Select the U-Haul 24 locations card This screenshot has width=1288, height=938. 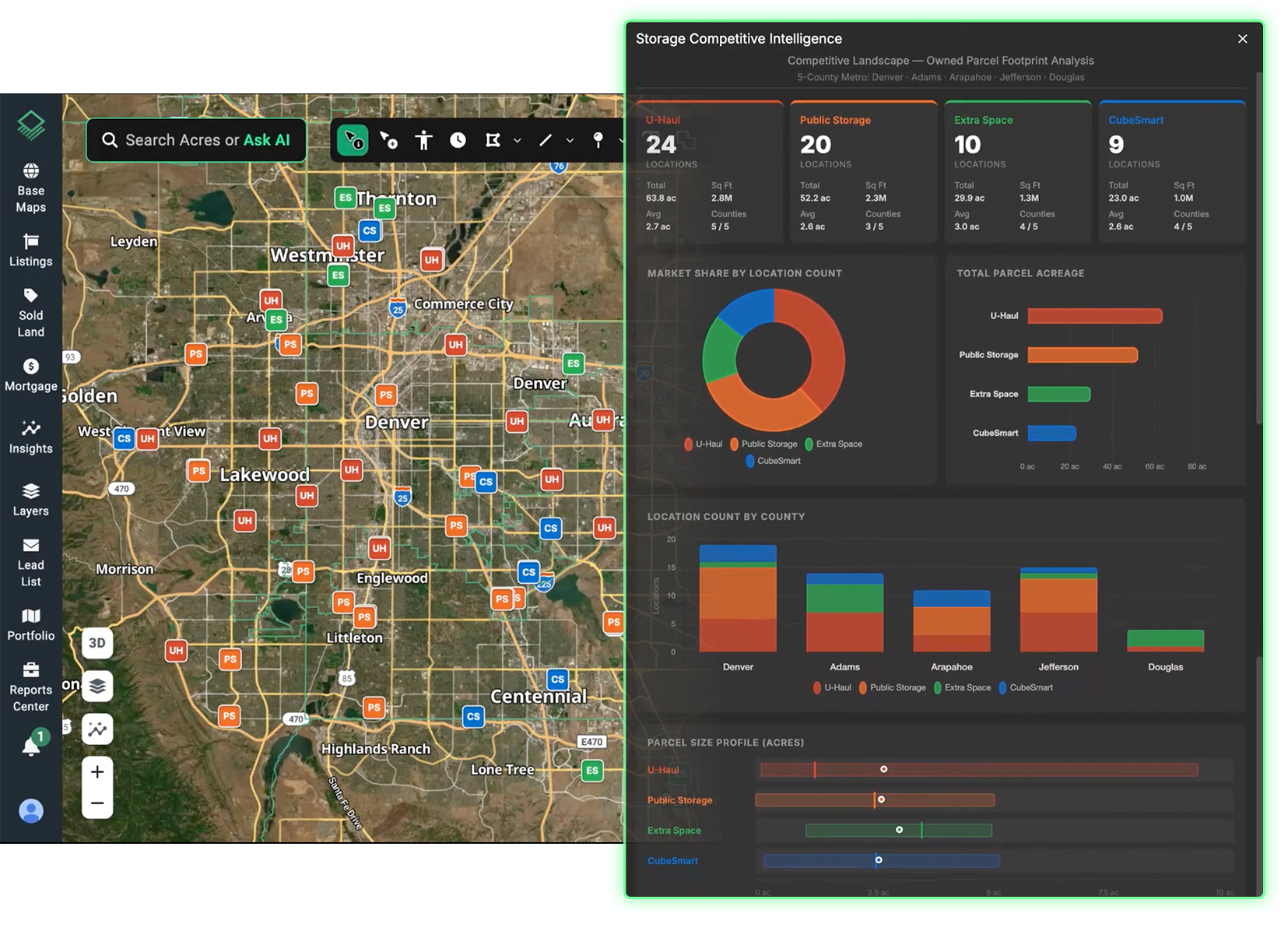pyautogui.click(x=710, y=172)
